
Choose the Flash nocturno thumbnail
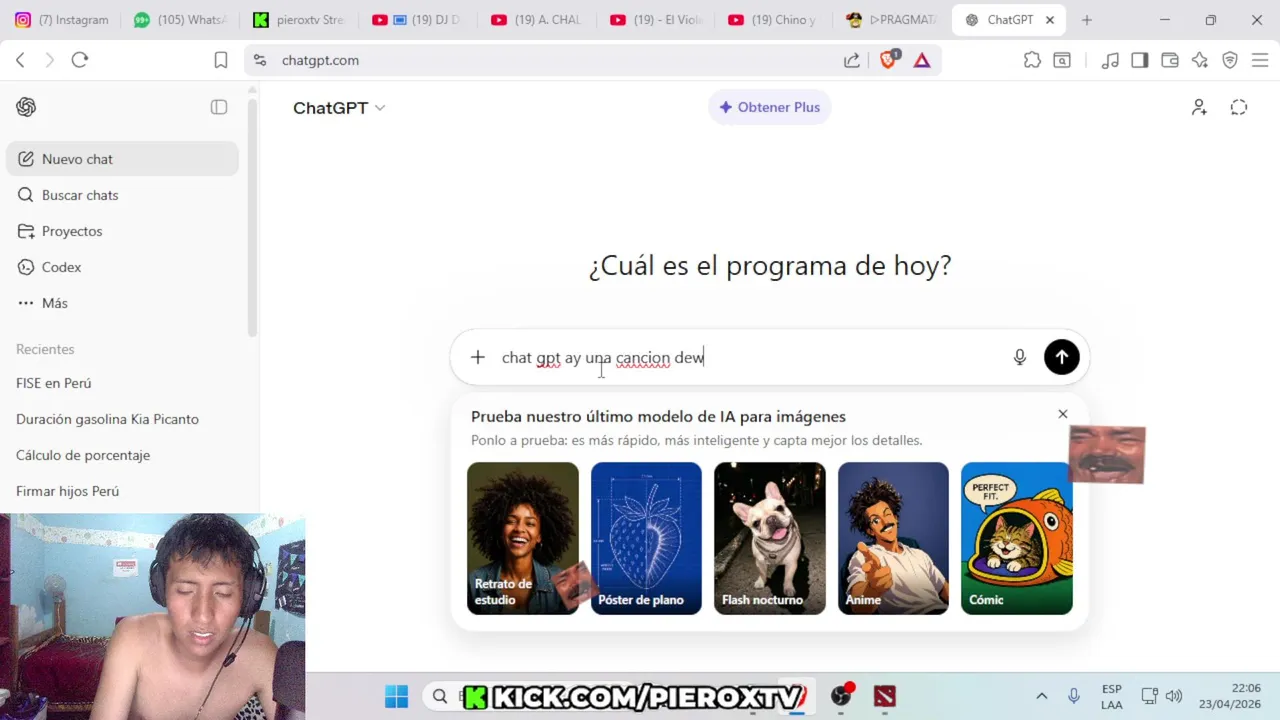(x=770, y=538)
